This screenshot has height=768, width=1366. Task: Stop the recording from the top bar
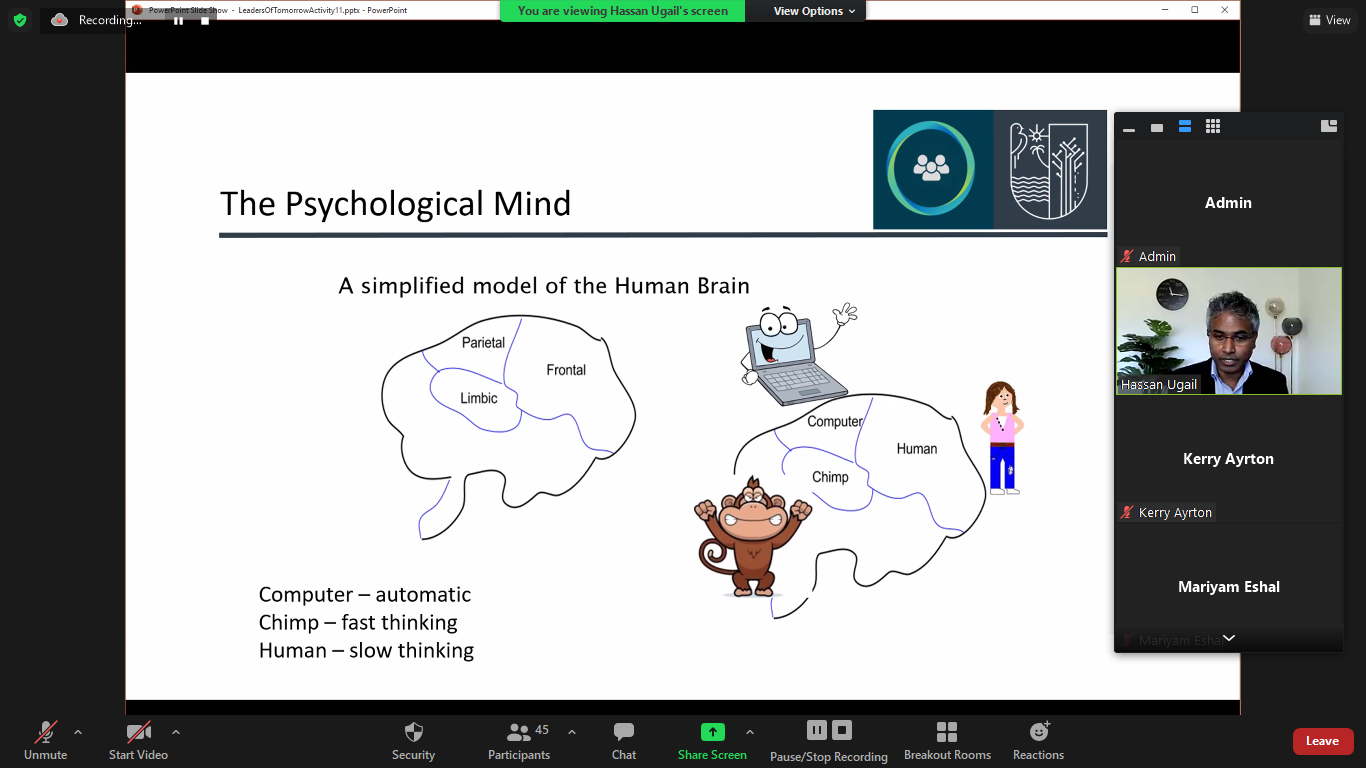tap(204, 20)
